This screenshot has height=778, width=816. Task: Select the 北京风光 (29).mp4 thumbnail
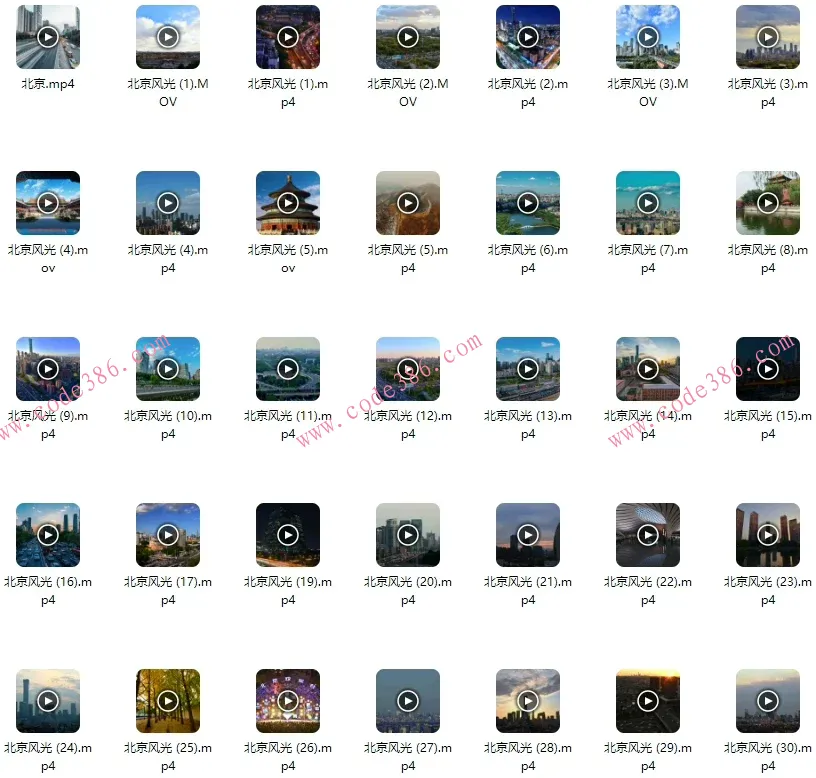point(648,701)
